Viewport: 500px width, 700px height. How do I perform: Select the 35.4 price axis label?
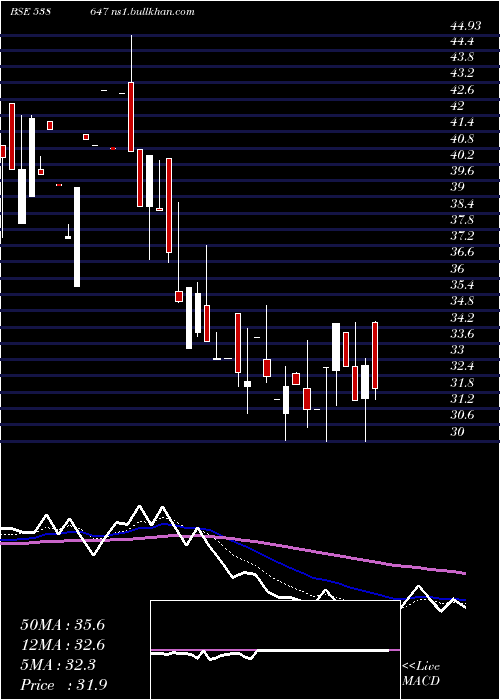(x=462, y=285)
